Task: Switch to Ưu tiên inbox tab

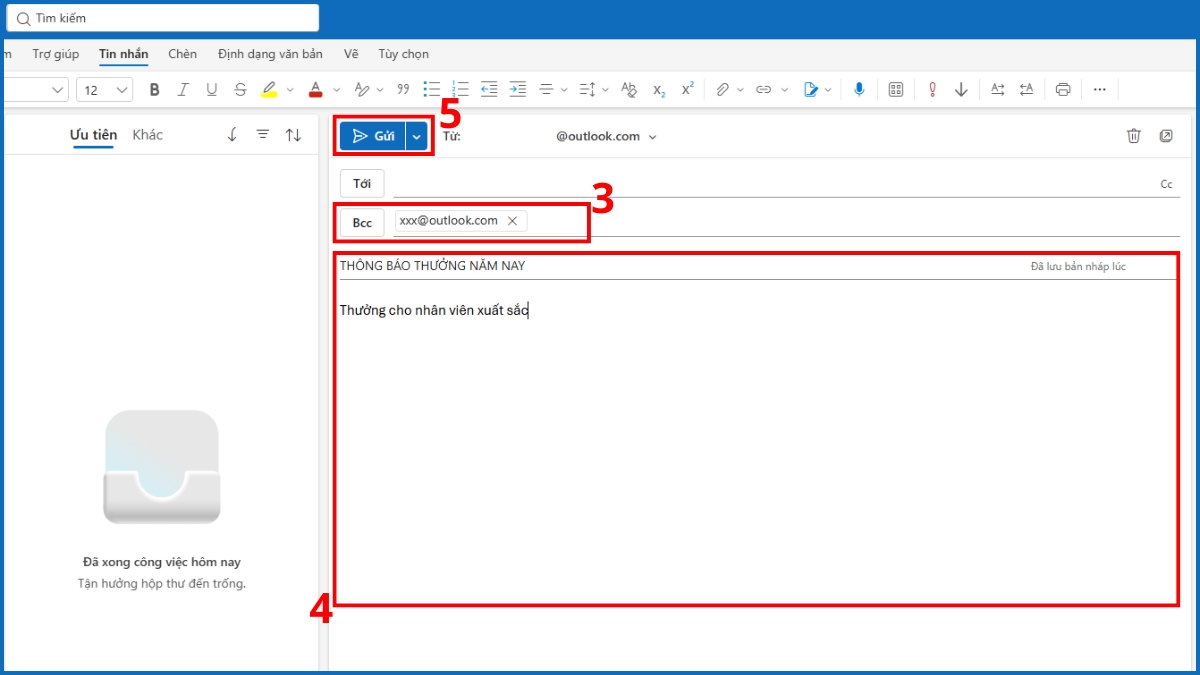Action: [x=93, y=135]
